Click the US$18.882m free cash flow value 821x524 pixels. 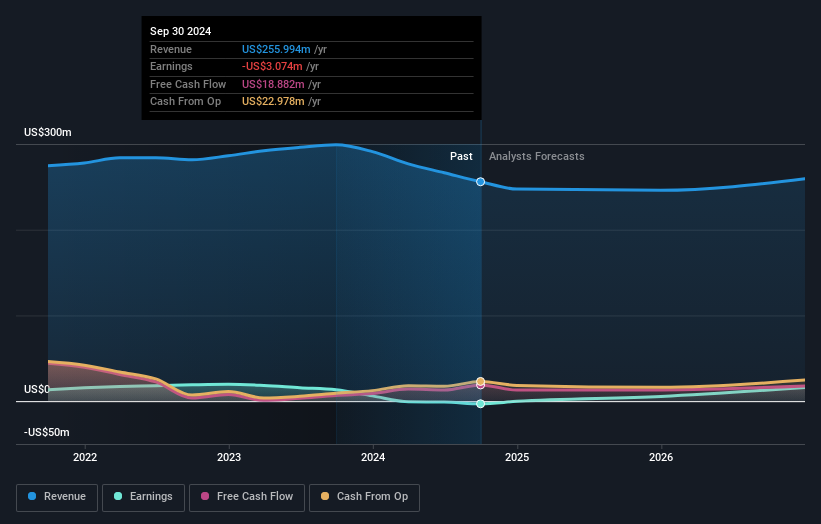coord(273,84)
